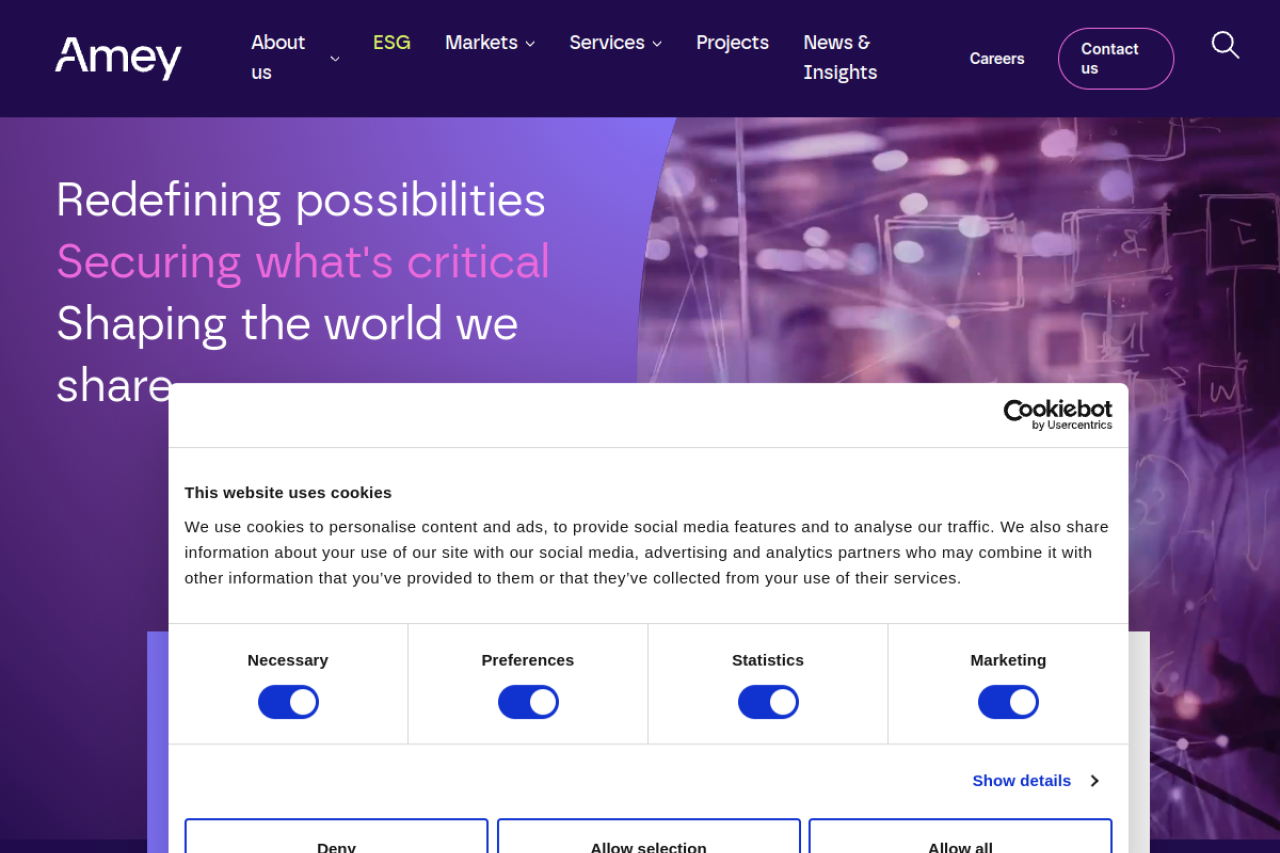Click the 'Securing what's critical' pink headline

click(x=303, y=261)
